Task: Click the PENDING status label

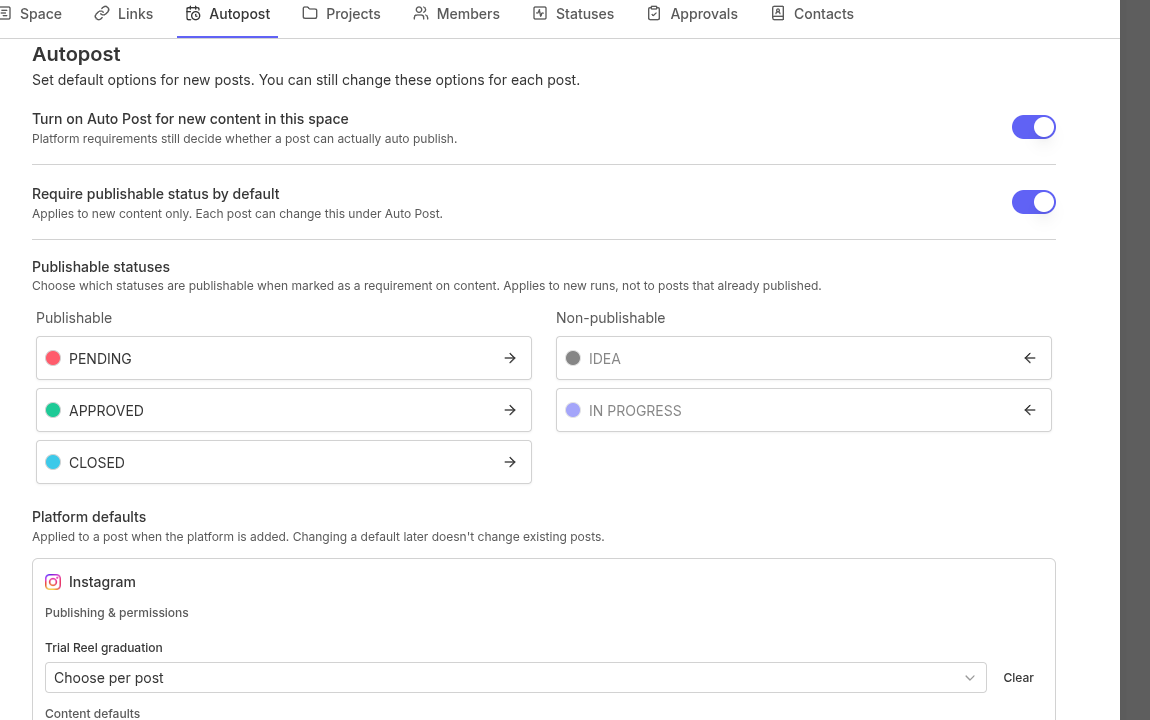Action: click(x=100, y=359)
